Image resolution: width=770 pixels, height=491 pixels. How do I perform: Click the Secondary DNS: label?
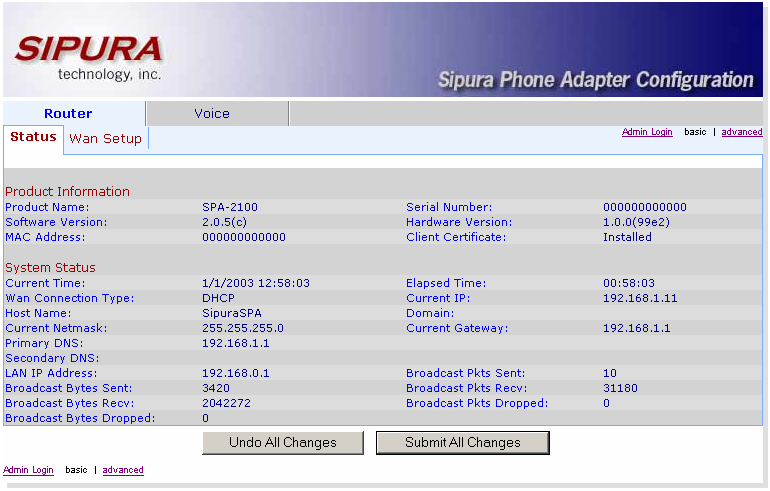coord(52,358)
